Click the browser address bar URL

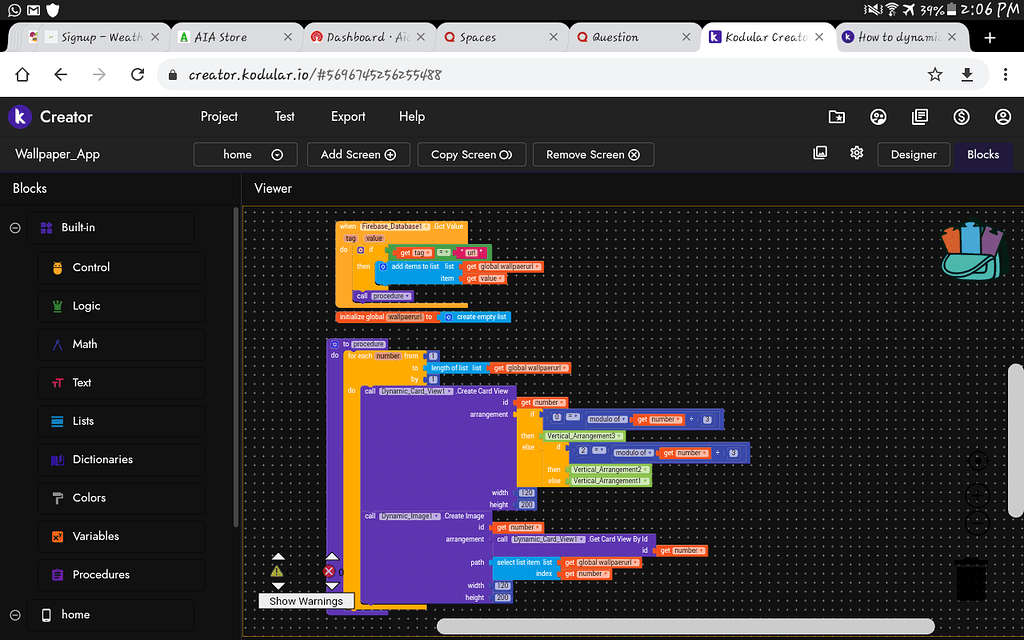(315, 74)
